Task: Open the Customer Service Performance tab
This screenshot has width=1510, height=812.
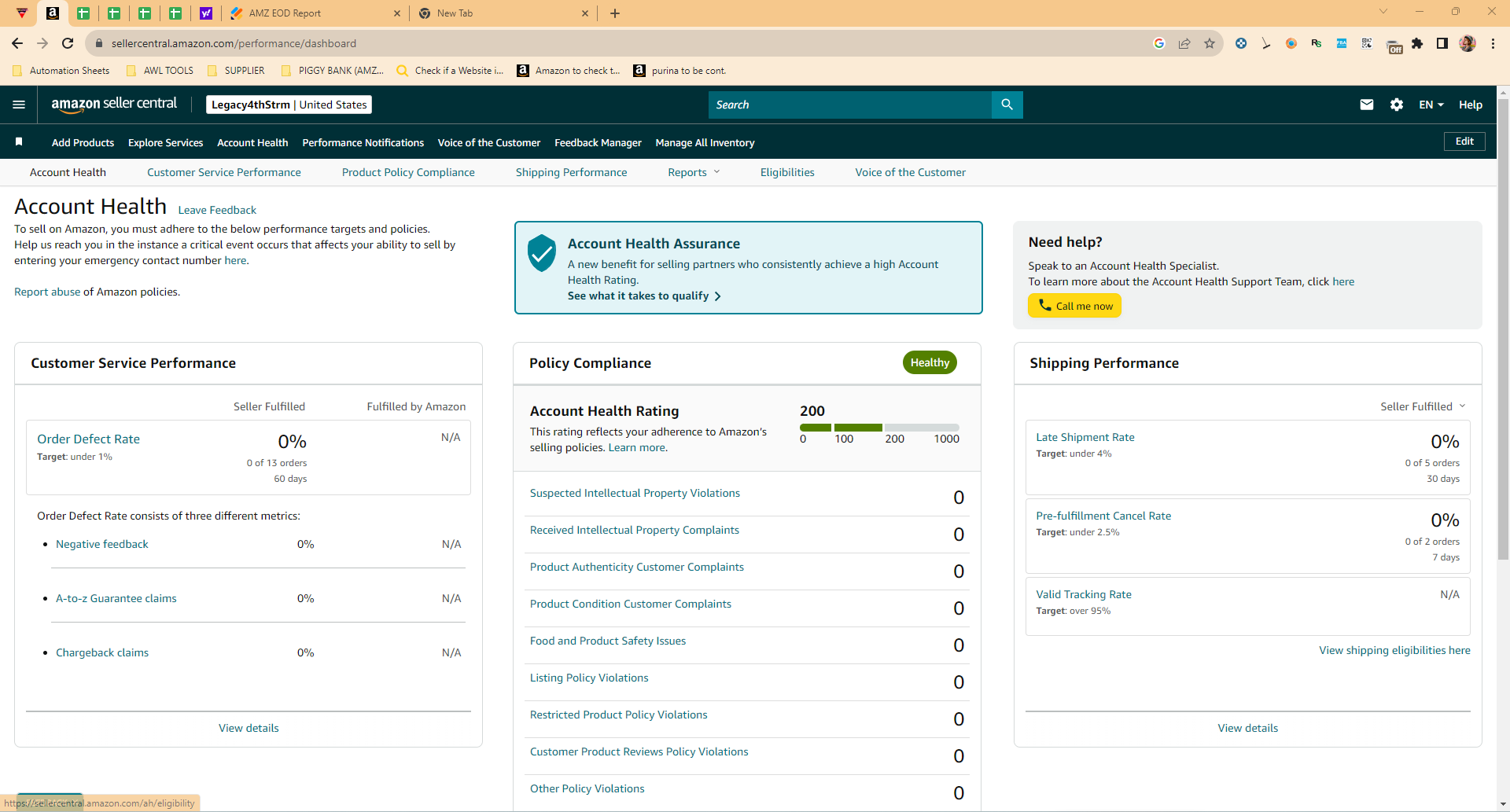Action: click(x=224, y=172)
